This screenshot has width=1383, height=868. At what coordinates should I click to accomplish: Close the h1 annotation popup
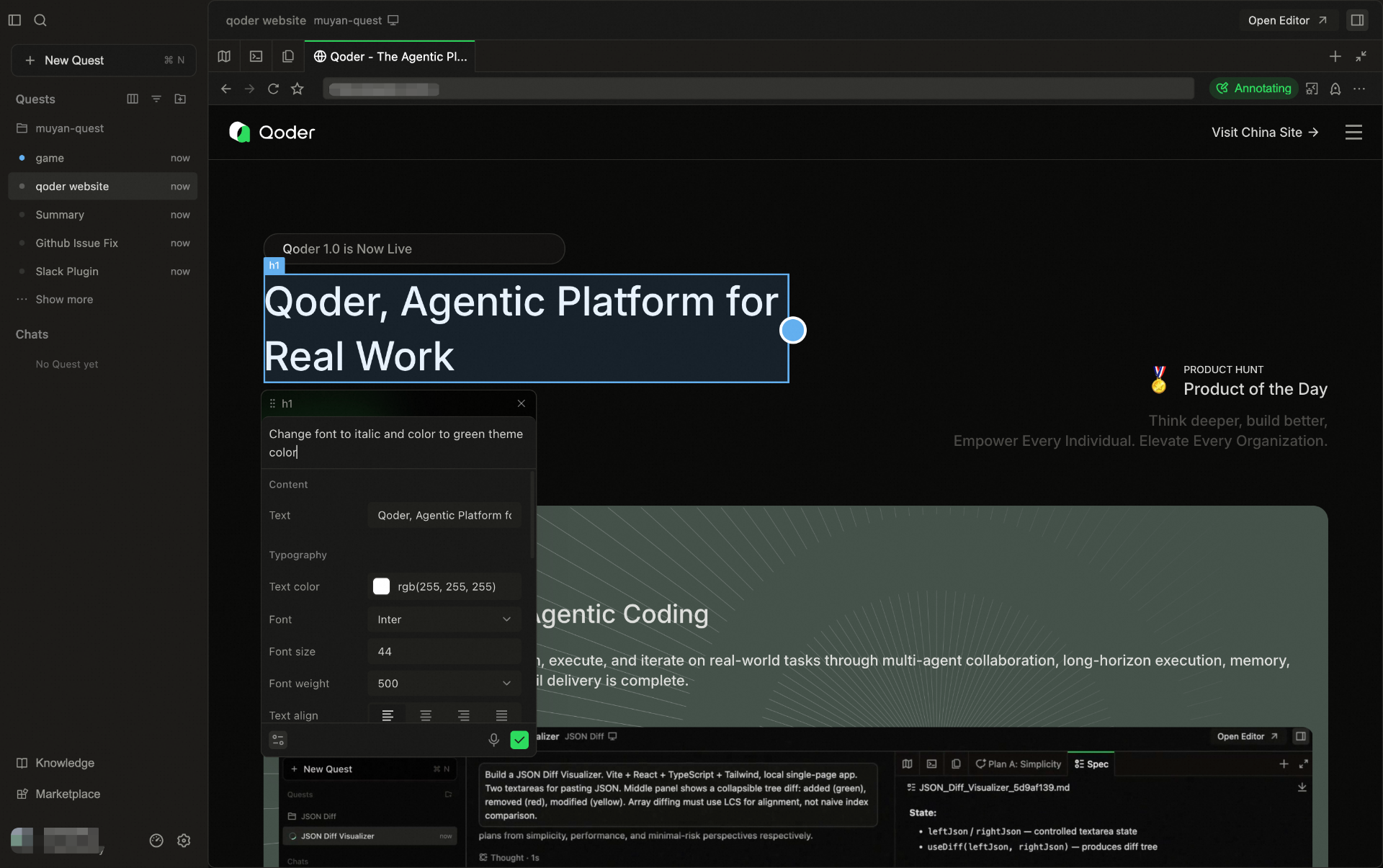[522, 403]
